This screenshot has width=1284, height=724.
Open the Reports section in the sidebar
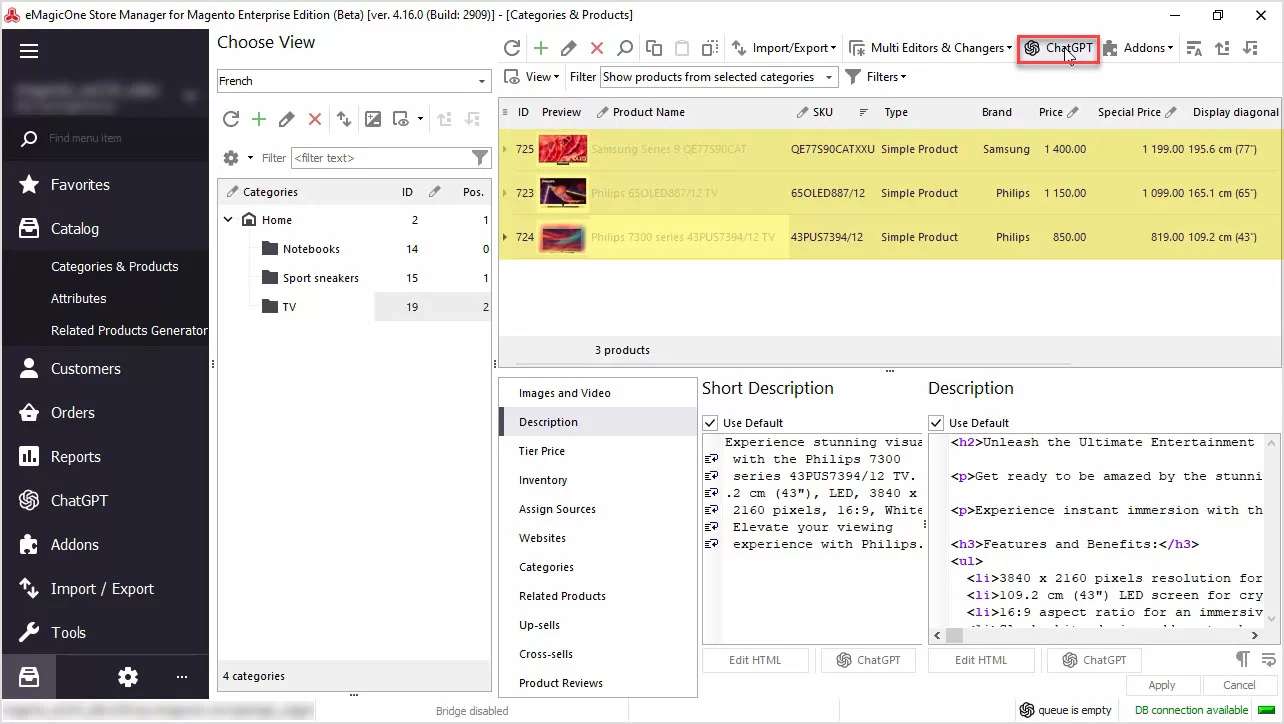click(x=105, y=456)
